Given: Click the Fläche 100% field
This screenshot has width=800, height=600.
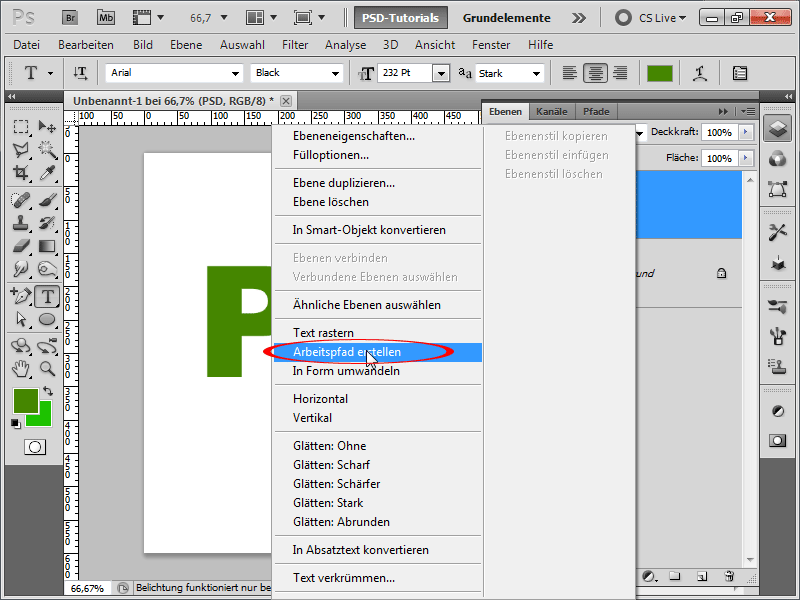Looking at the screenshot, I should click(x=719, y=158).
